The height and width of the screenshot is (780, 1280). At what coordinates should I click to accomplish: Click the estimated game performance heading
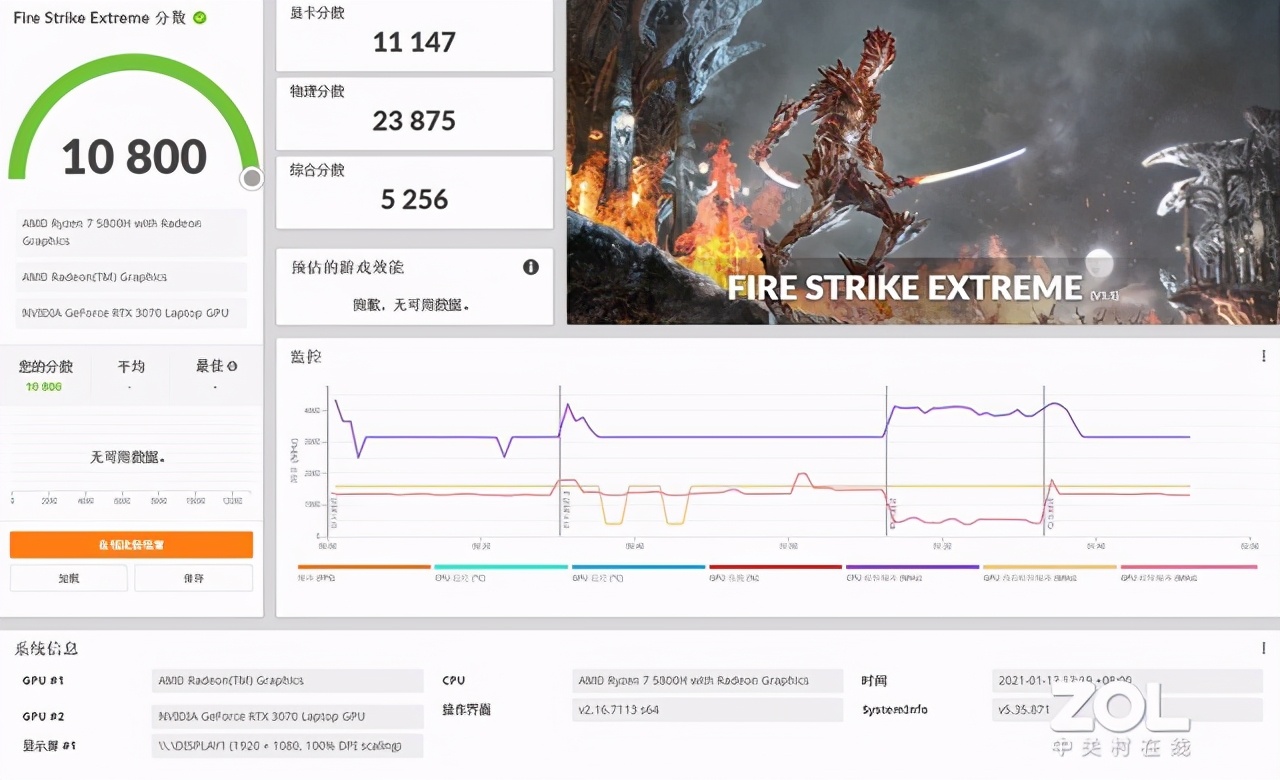coord(347,267)
